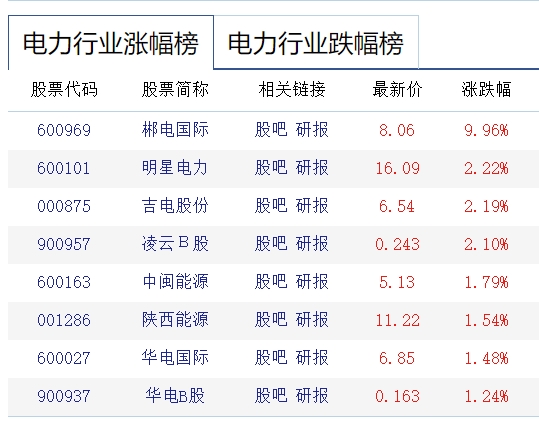Open stock code 001286
The width and height of the screenshot is (539, 425).
pos(64,320)
